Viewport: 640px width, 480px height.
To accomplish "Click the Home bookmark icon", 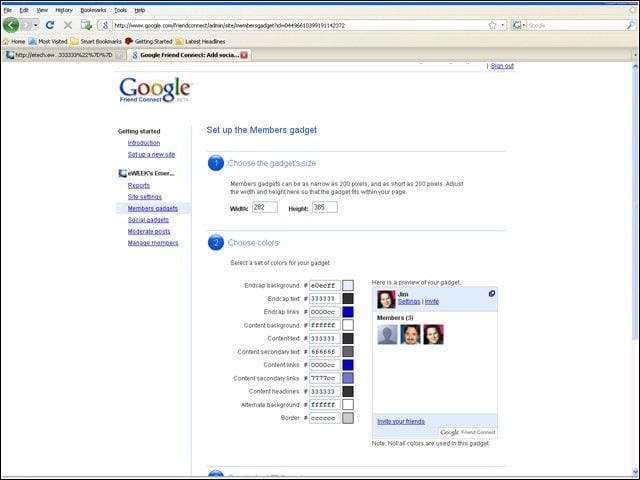I will tap(6, 41).
